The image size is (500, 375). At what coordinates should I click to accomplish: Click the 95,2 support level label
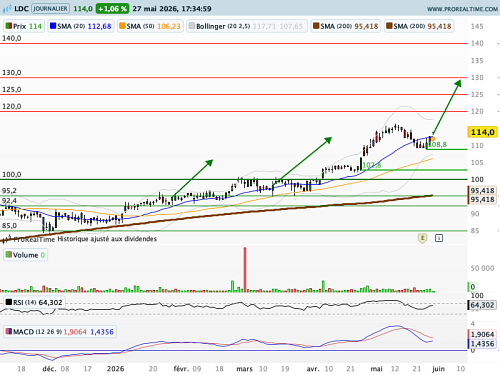(9, 191)
